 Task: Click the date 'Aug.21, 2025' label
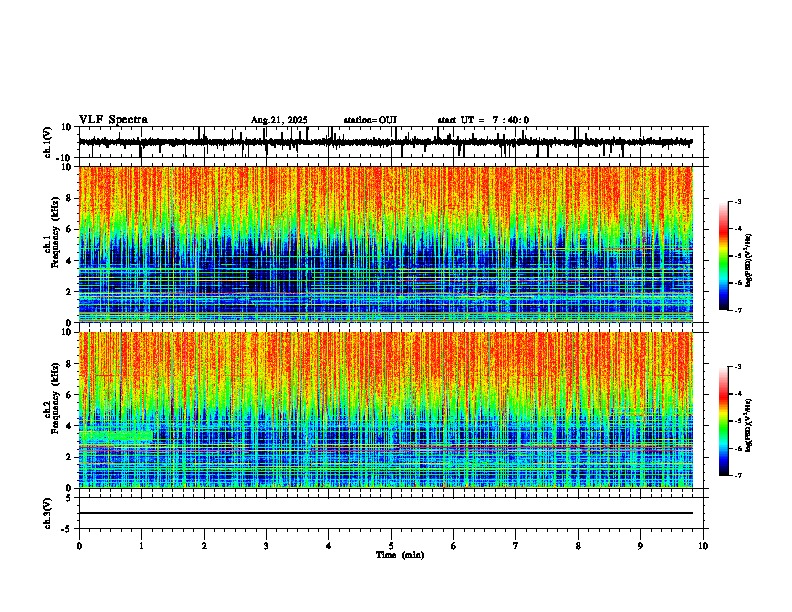[279, 120]
